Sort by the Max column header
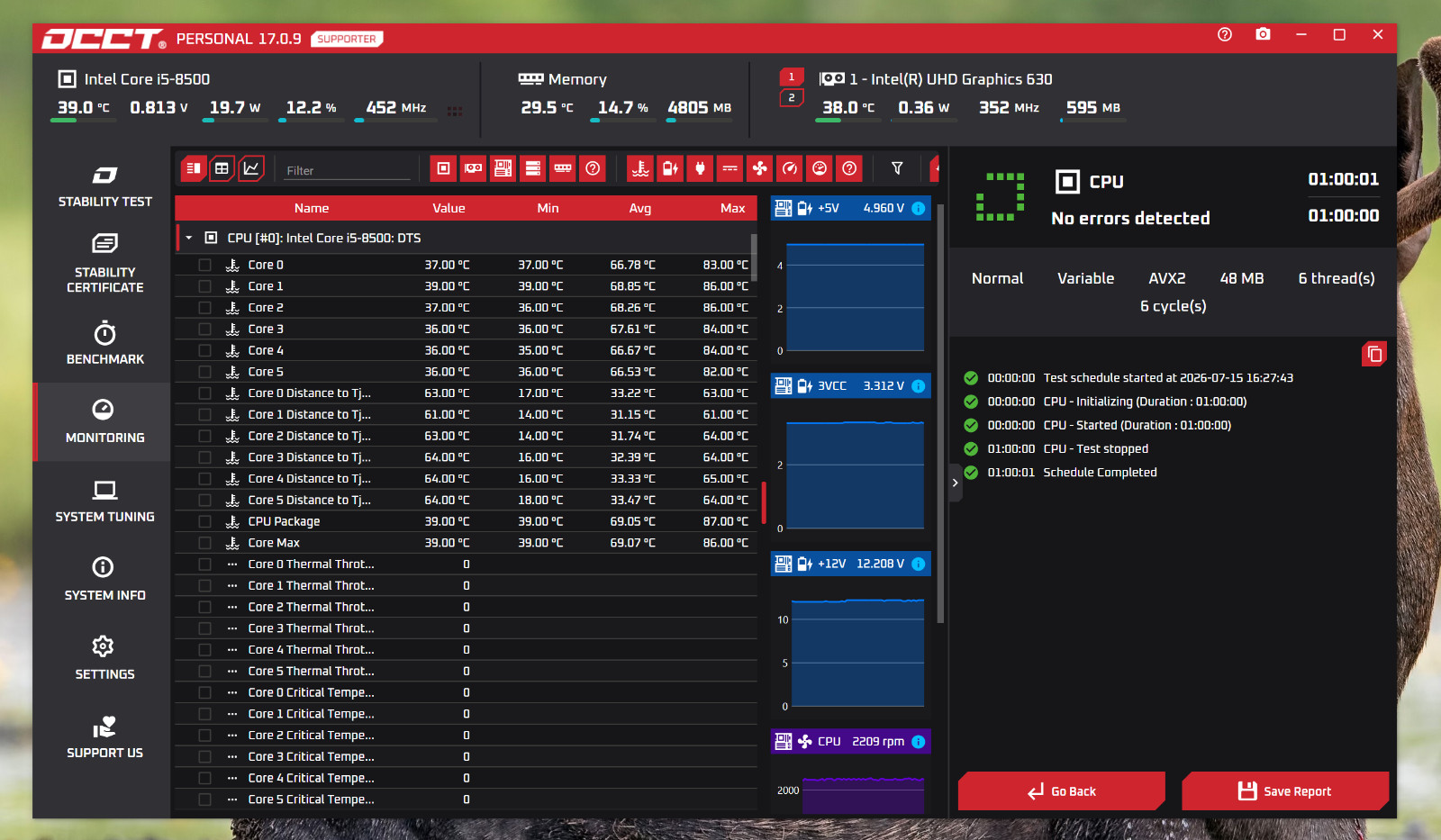 [x=733, y=208]
